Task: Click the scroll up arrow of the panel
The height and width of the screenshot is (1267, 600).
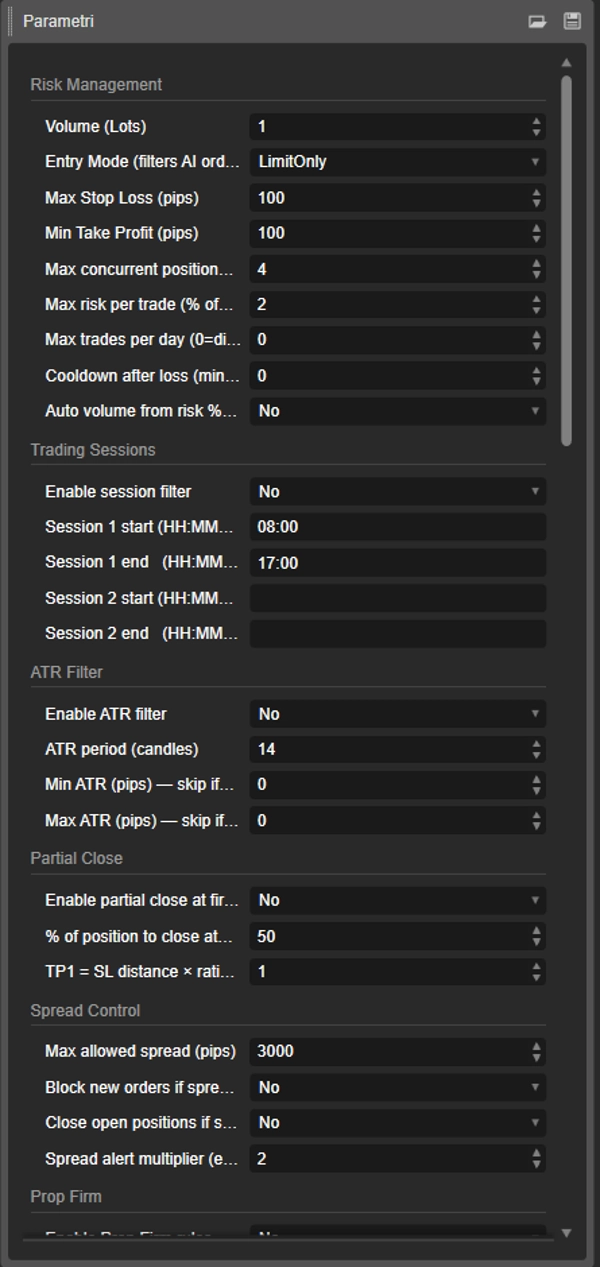Action: (x=567, y=63)
